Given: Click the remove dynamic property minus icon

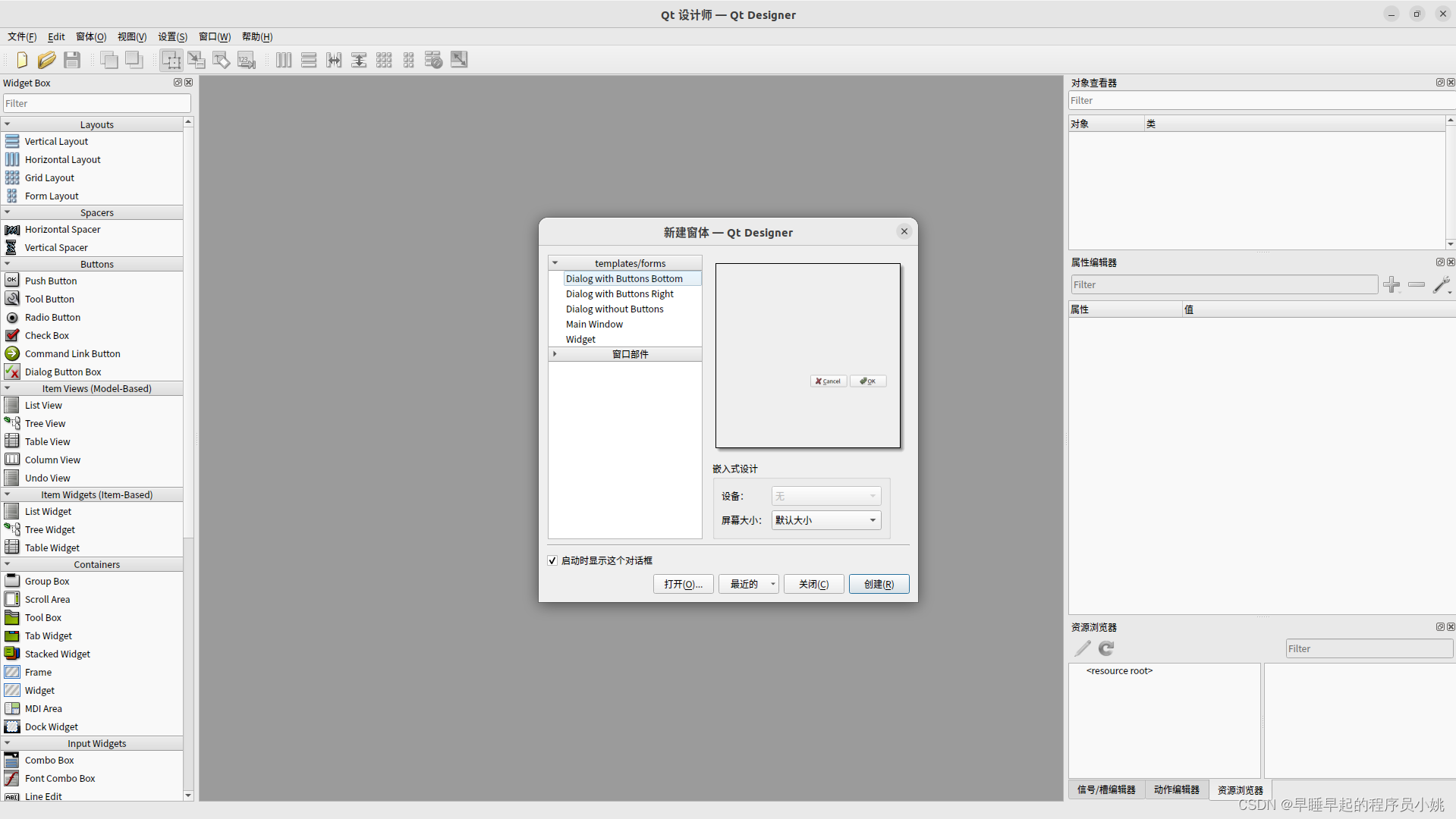Looking at the screenshot, I should (x=1417, y=284).
